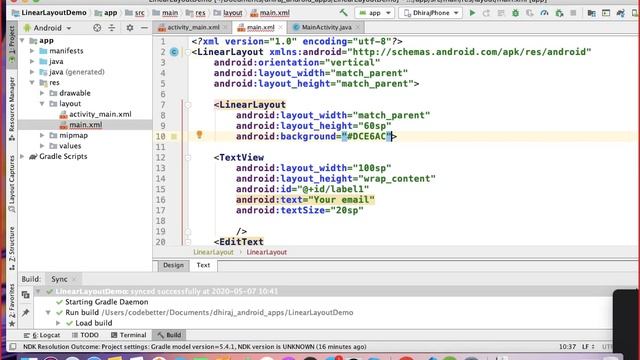Expand the Load build node
Viewport: 640px width, 360px height.
(58, 323)
